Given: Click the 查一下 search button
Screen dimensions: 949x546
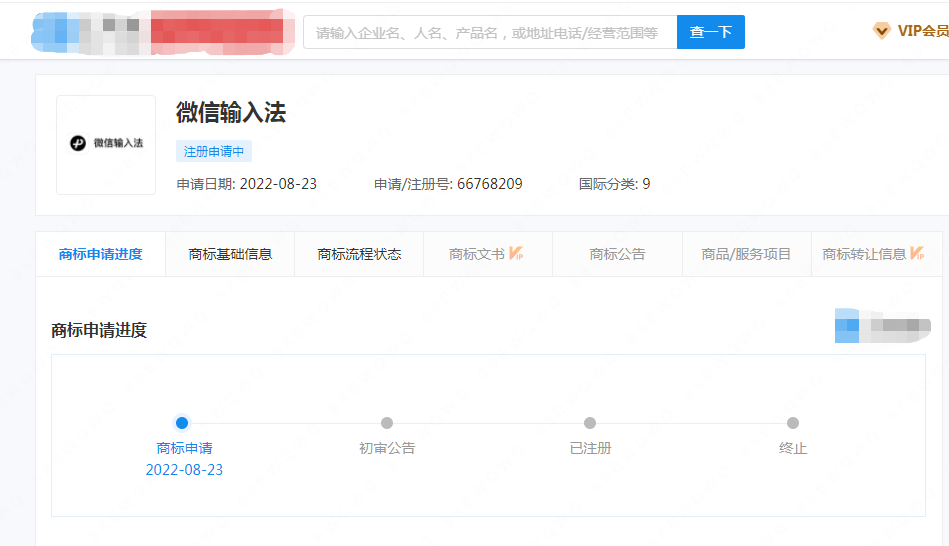Looking at the screenshot, I should [710, 32].
